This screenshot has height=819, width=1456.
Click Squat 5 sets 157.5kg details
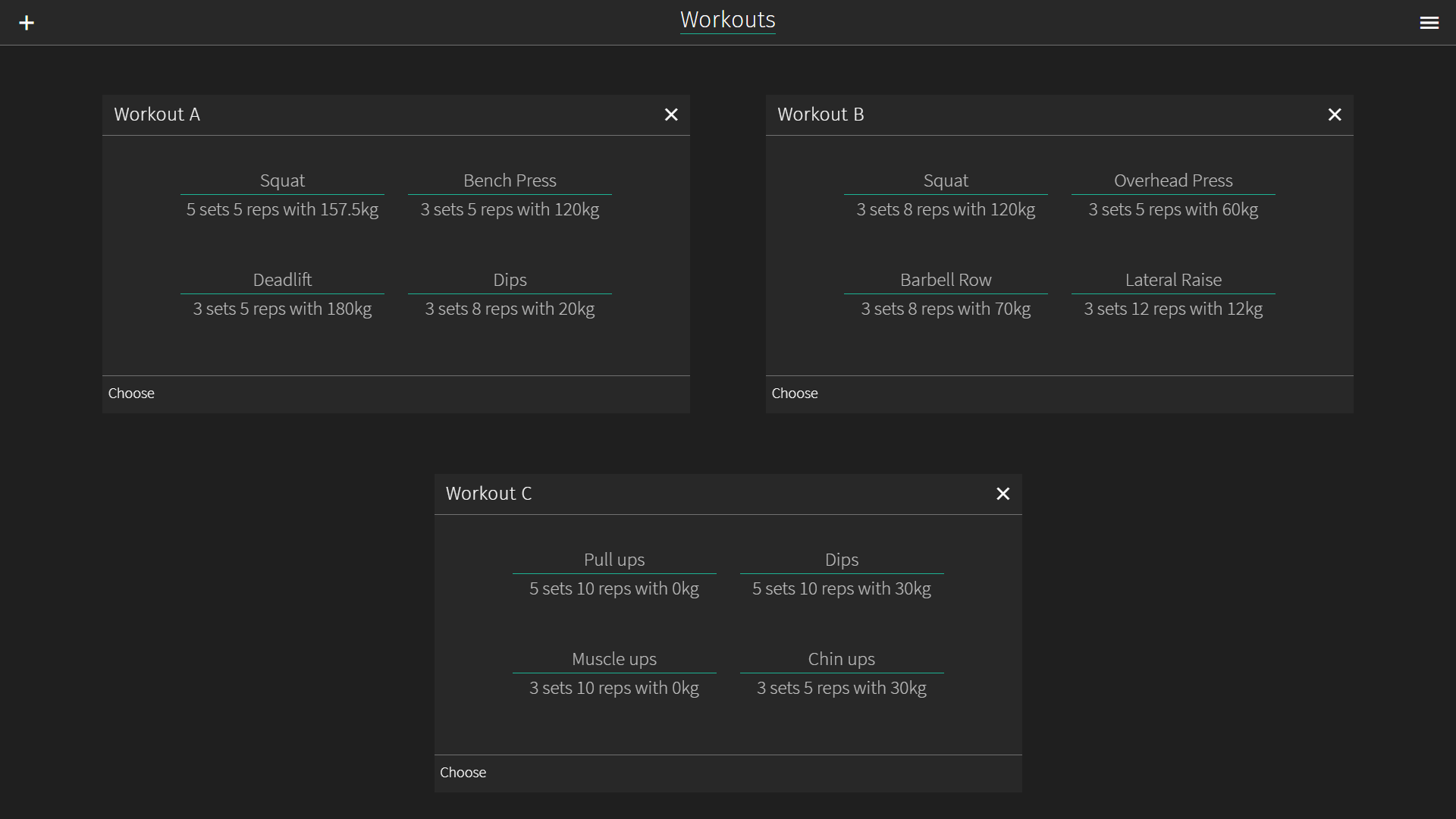point(282,209)
